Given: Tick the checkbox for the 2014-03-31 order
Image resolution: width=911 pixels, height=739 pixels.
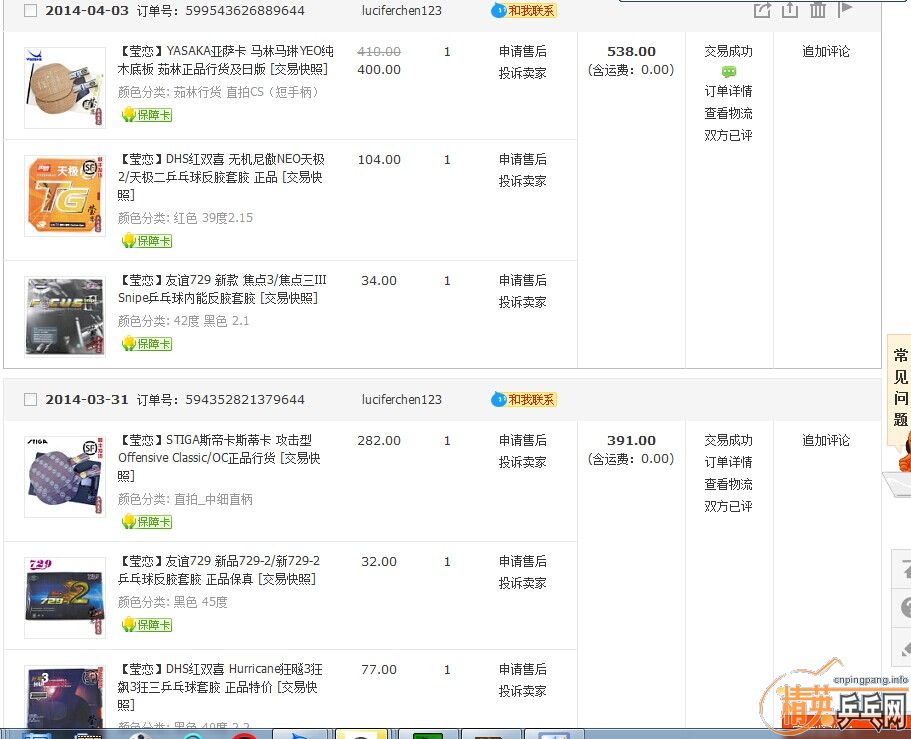Looking at the screenshot, I should pyautogui.click(x=30, y=400).
